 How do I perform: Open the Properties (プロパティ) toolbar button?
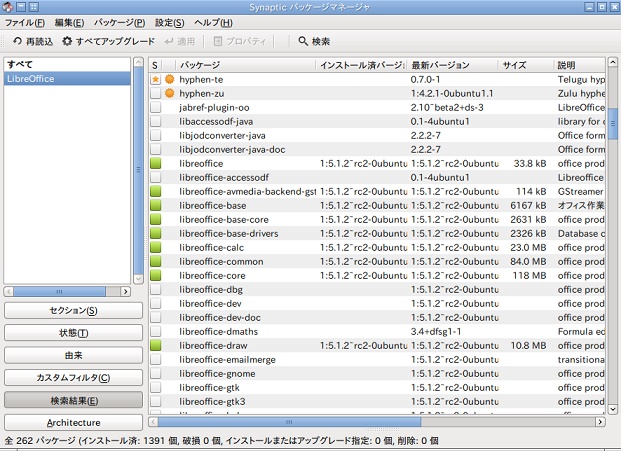pos(239,41)
